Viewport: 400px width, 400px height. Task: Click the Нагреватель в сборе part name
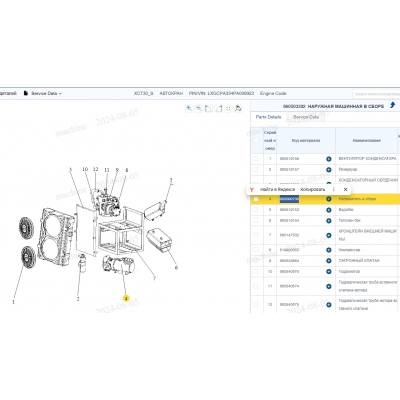pos(357,199)
